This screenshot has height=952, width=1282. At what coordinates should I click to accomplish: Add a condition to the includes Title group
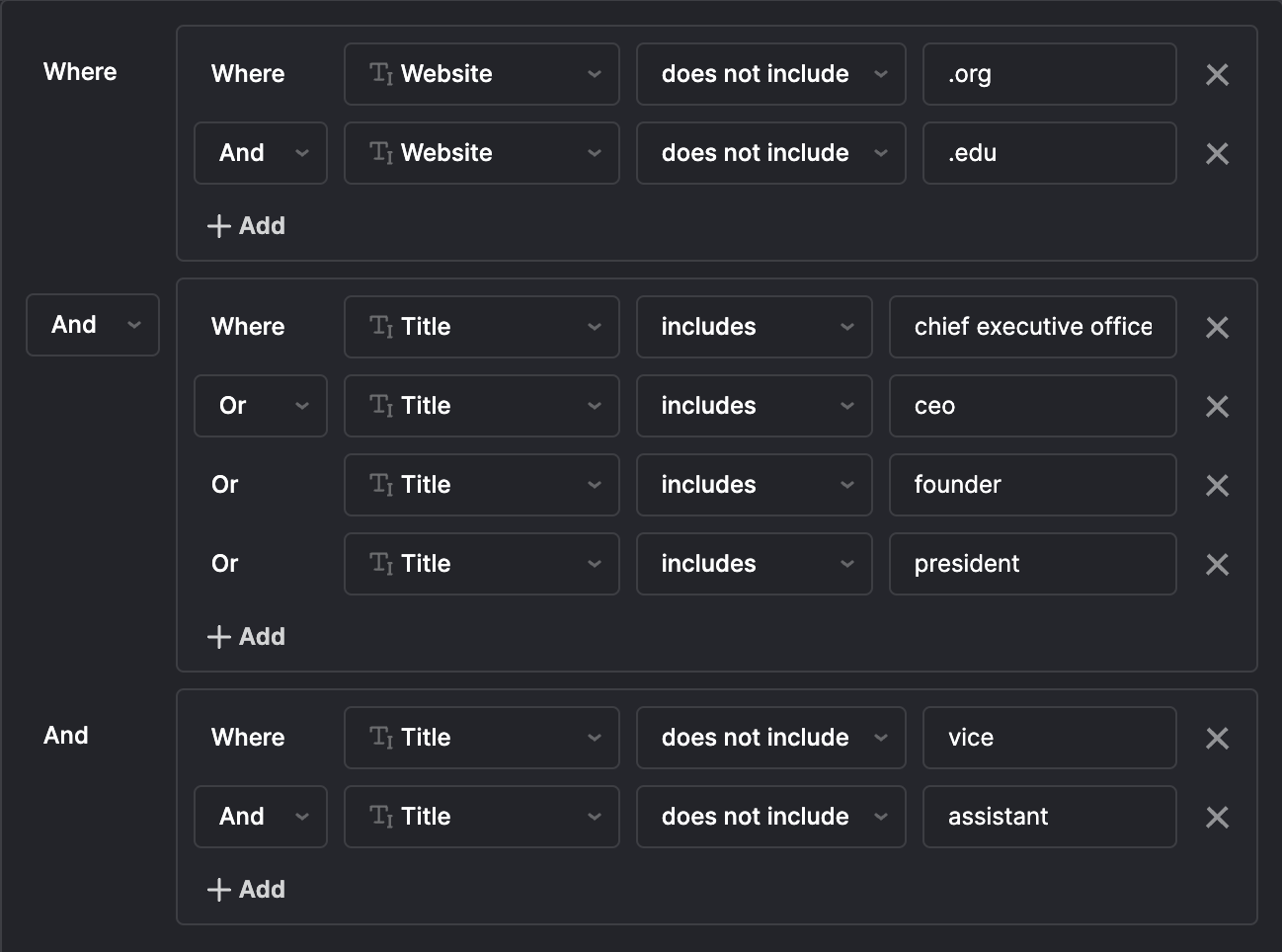pyautogui.click(x=247, y=637)
